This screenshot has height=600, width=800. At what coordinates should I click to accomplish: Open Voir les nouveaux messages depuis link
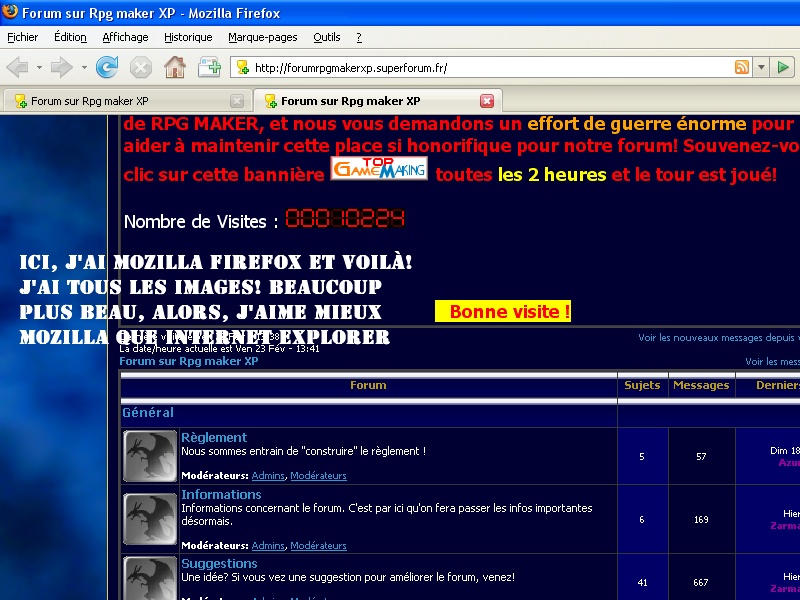coord(719,338)
